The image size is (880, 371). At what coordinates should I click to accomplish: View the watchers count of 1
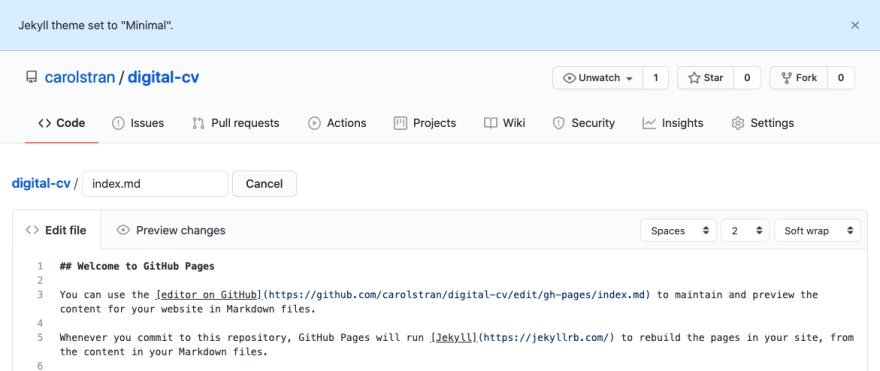(656, 78)
